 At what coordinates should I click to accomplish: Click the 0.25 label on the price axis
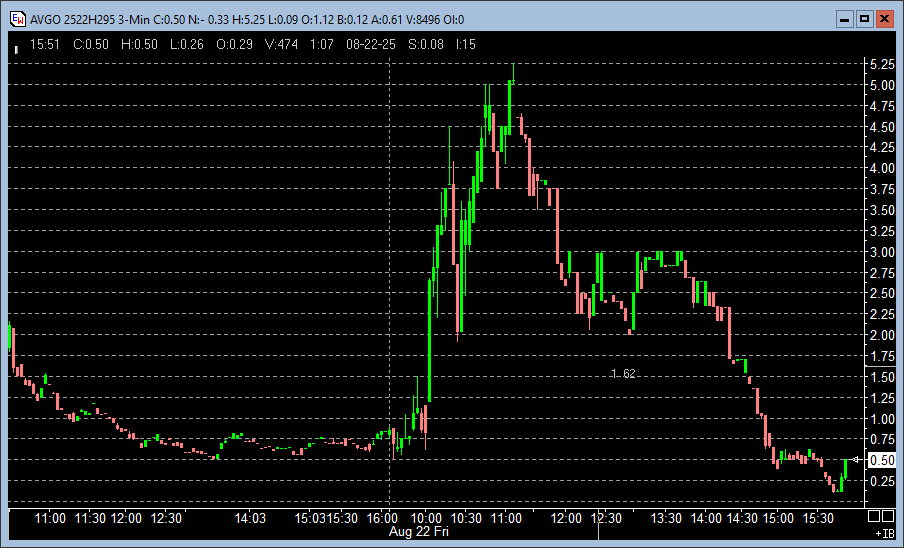pyautogui.click(x=883, y=481)
